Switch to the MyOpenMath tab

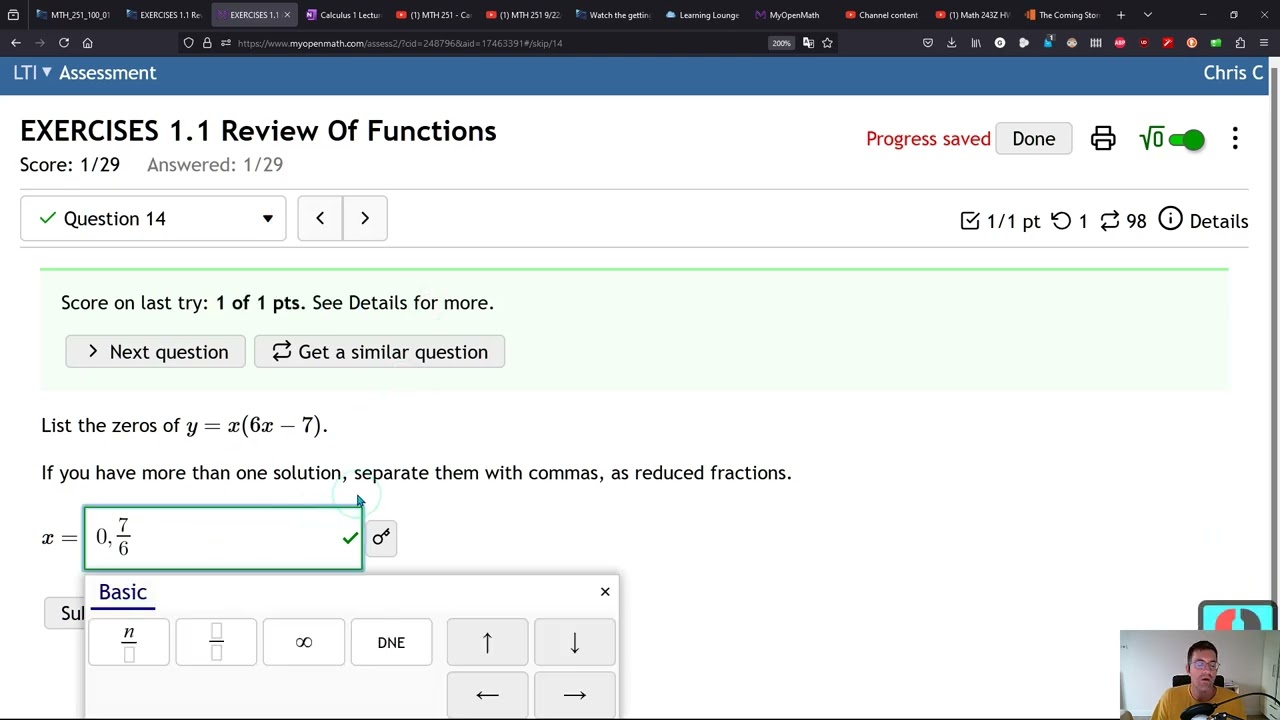coord(791,15)
